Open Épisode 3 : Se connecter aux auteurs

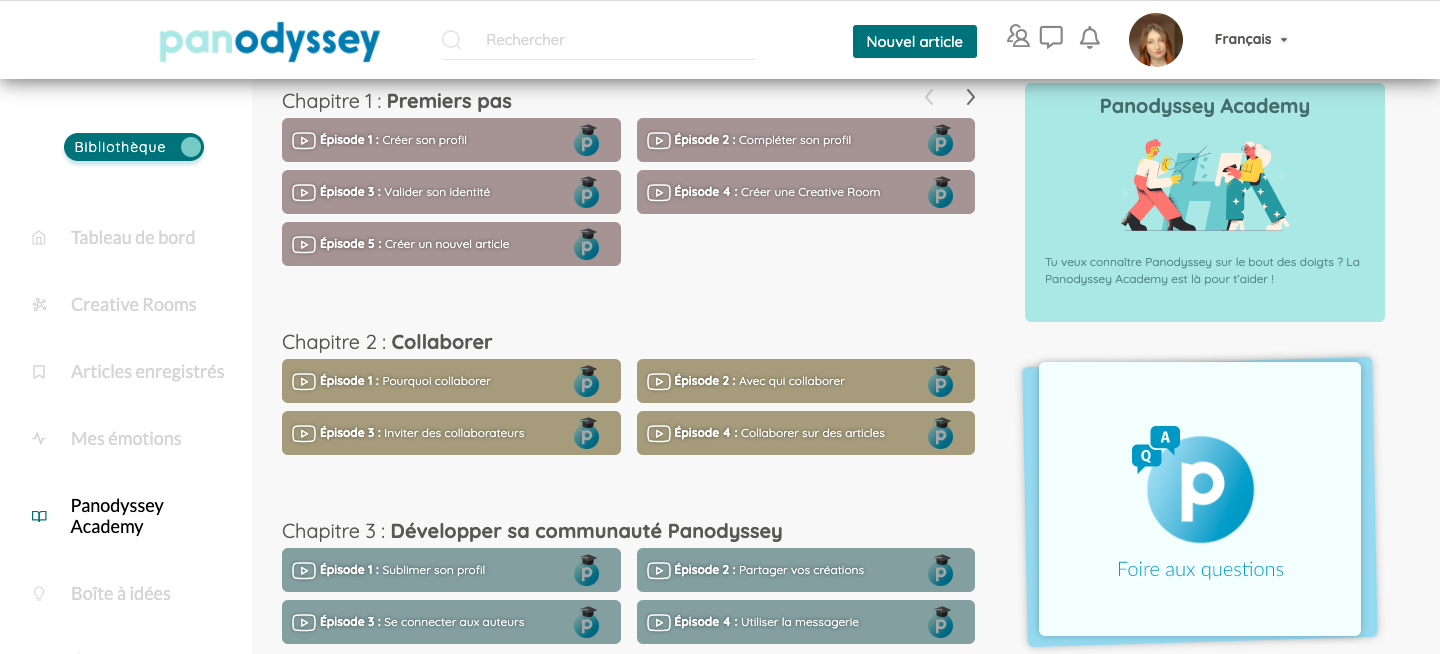click(x=451, y=622)
